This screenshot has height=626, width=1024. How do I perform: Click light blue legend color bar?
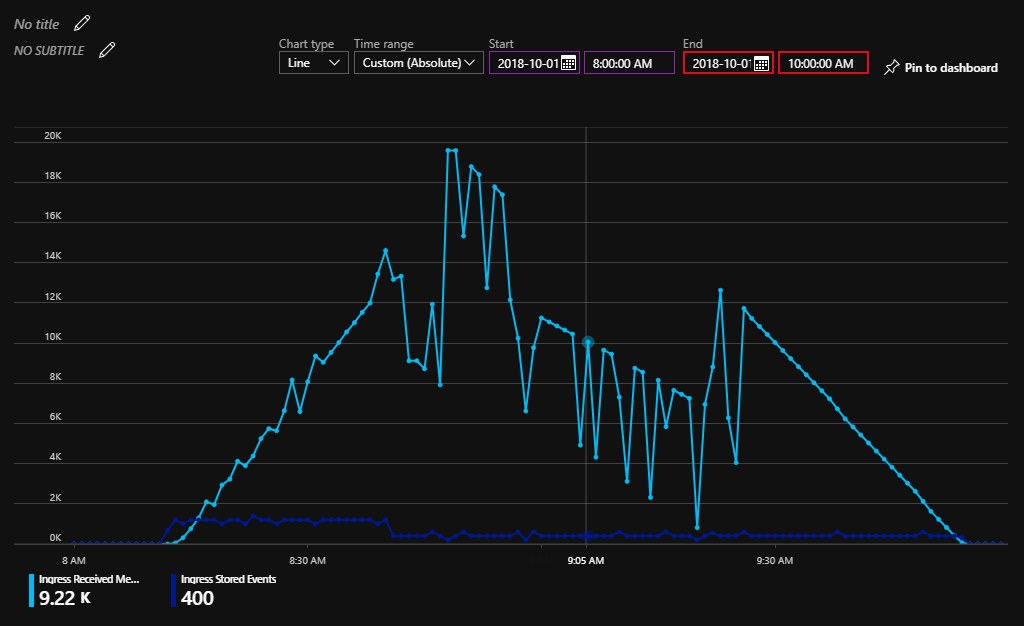click(x=31, y=590)
